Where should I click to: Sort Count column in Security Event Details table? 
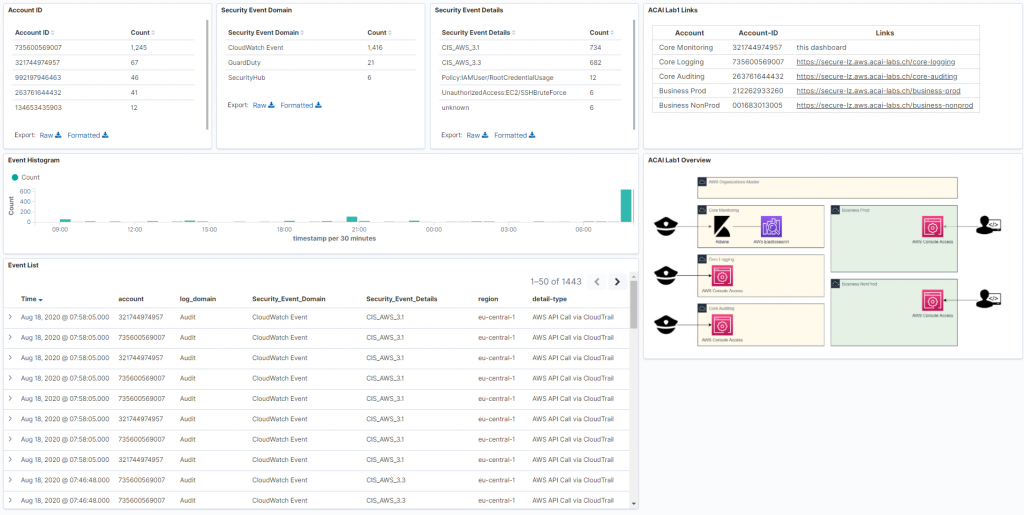coord(601,33)
